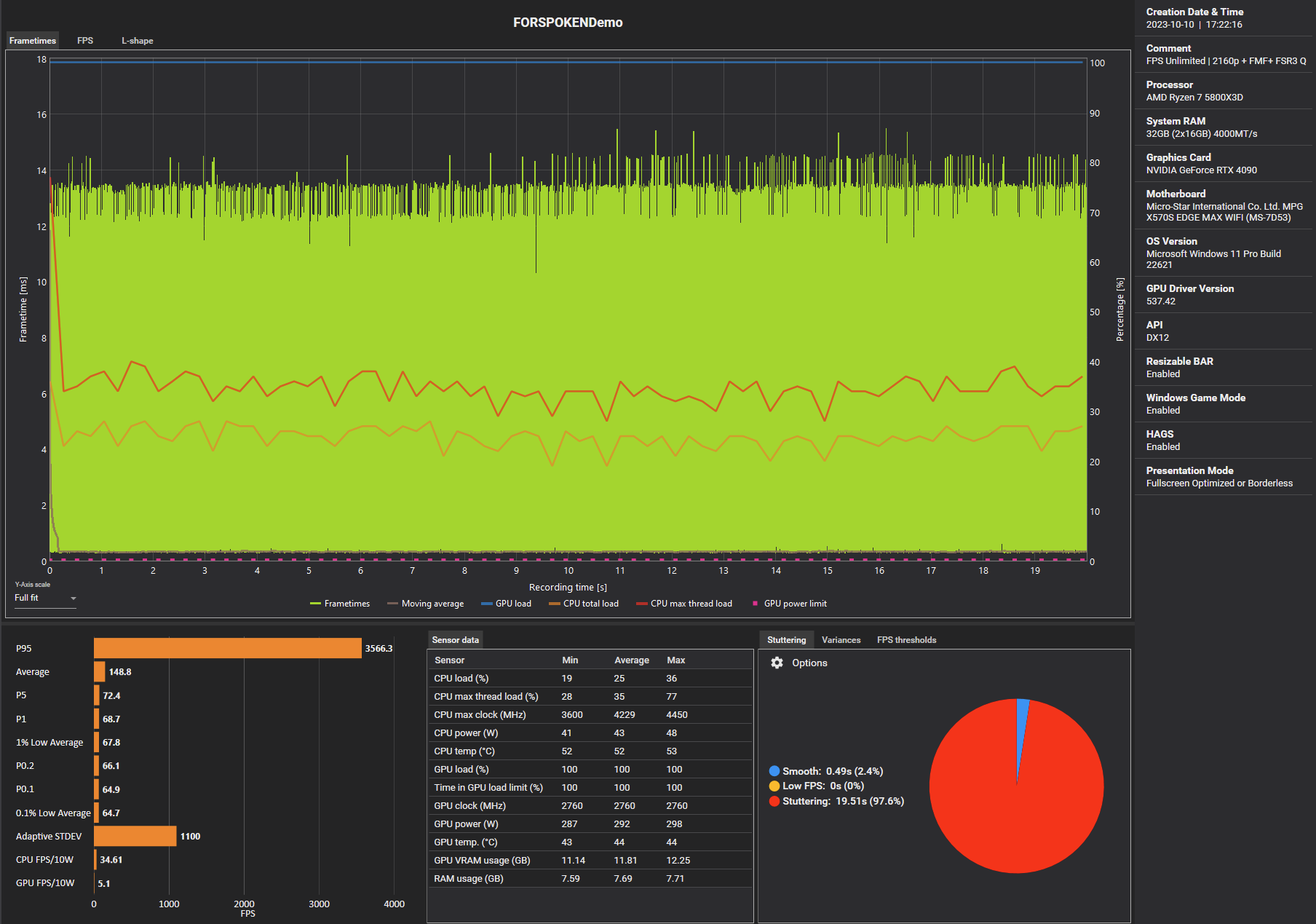Expand the Y-Axis scale Full fit dropdown

45,598
